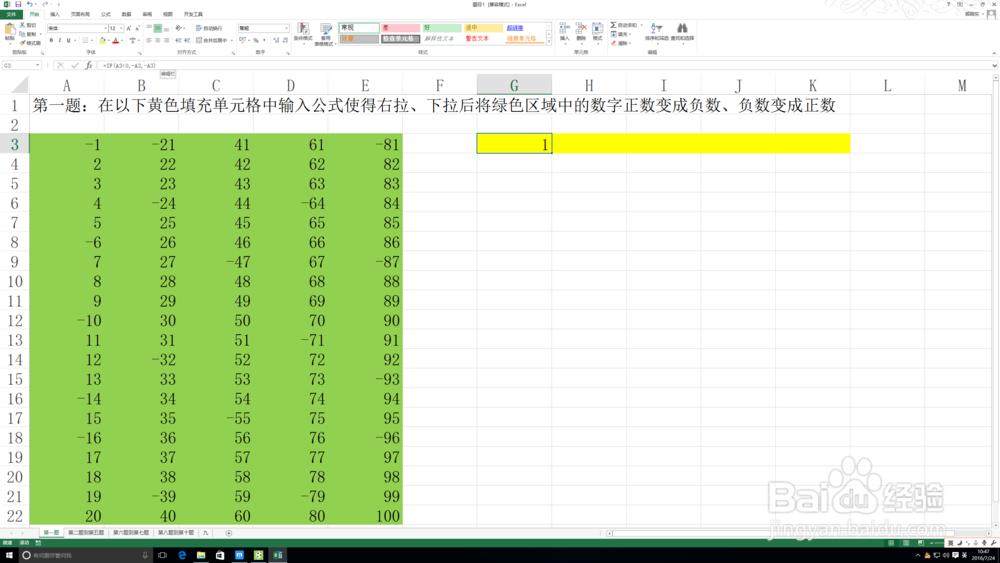The image size is (1000, 563).
Task: Click the Font Color red A
Action: point(115,40)
